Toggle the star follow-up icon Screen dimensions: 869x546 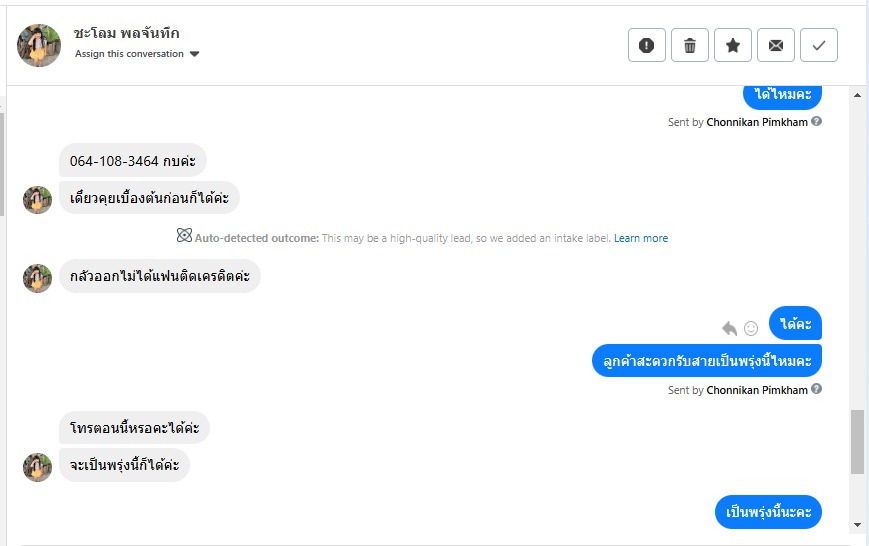point(733,45)
